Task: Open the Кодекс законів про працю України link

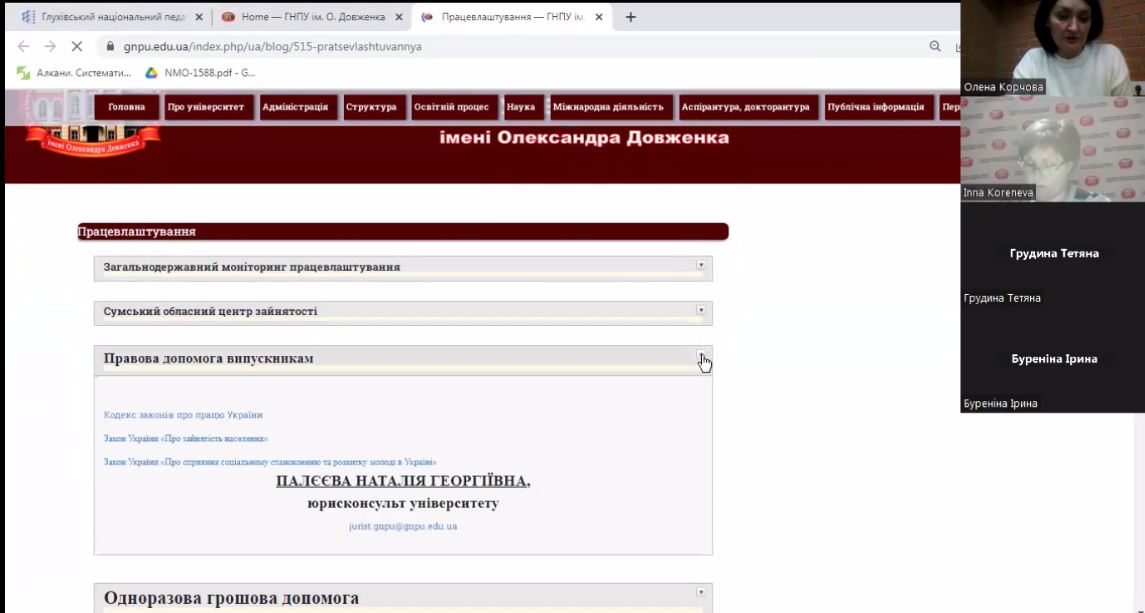Action: [x=183, y=415]
